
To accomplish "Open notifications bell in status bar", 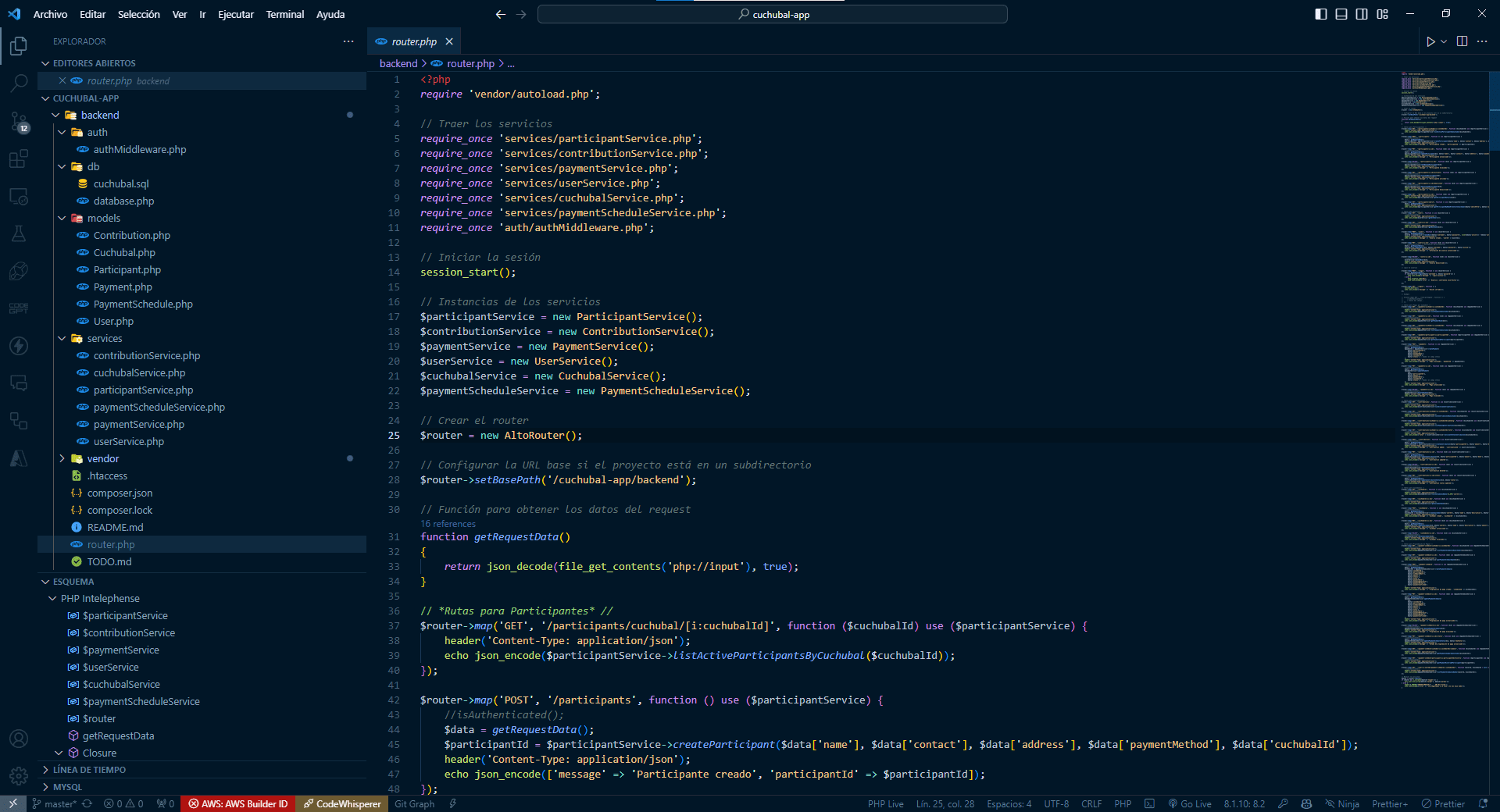I will point(1483,803).
